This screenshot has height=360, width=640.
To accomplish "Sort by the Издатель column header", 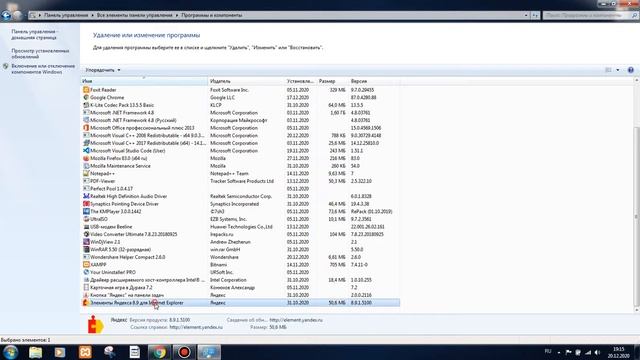I will 246,81.
